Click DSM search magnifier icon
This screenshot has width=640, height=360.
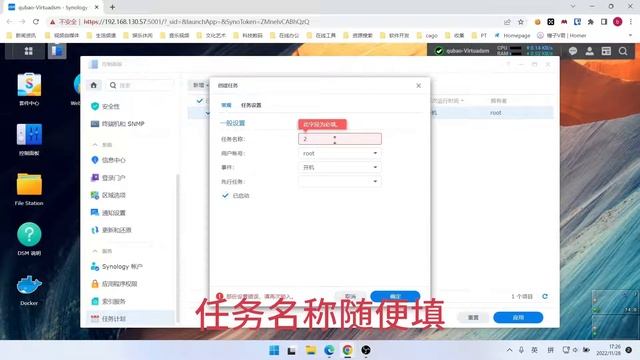(x=623, y=51)
